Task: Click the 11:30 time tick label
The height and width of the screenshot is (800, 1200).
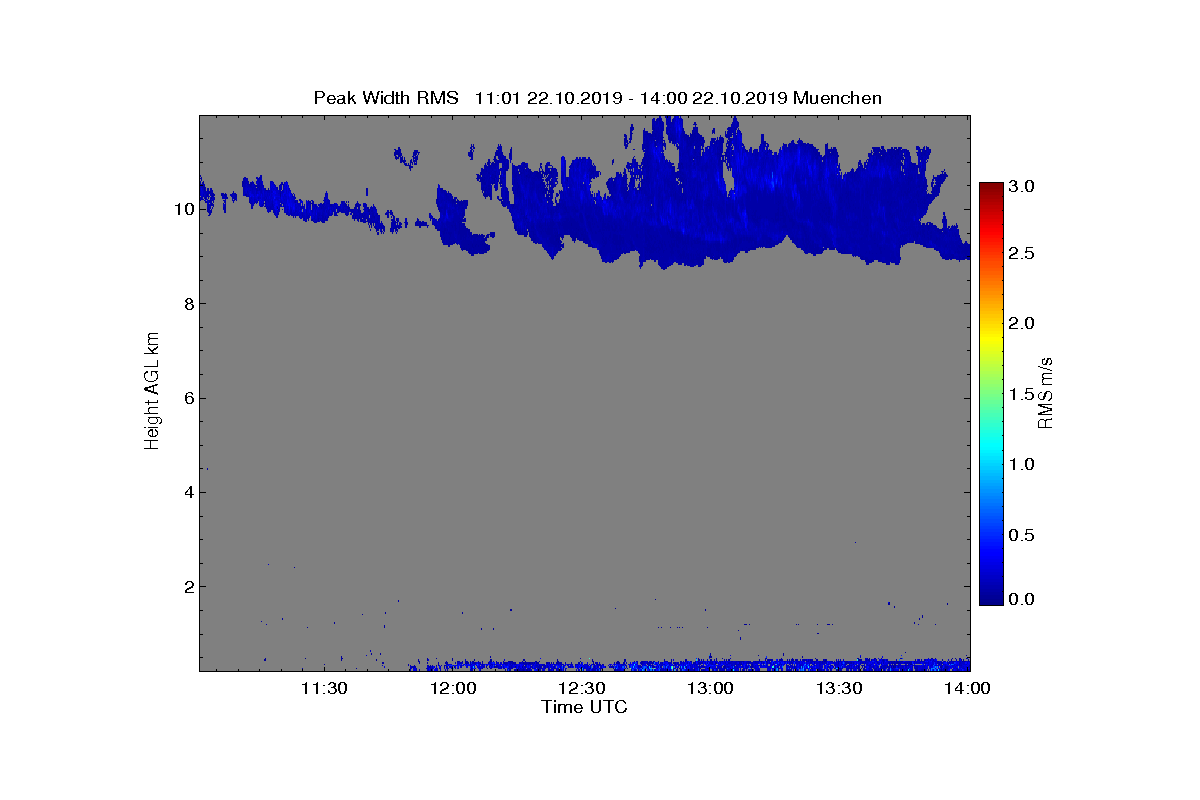Action: [324, 688]
